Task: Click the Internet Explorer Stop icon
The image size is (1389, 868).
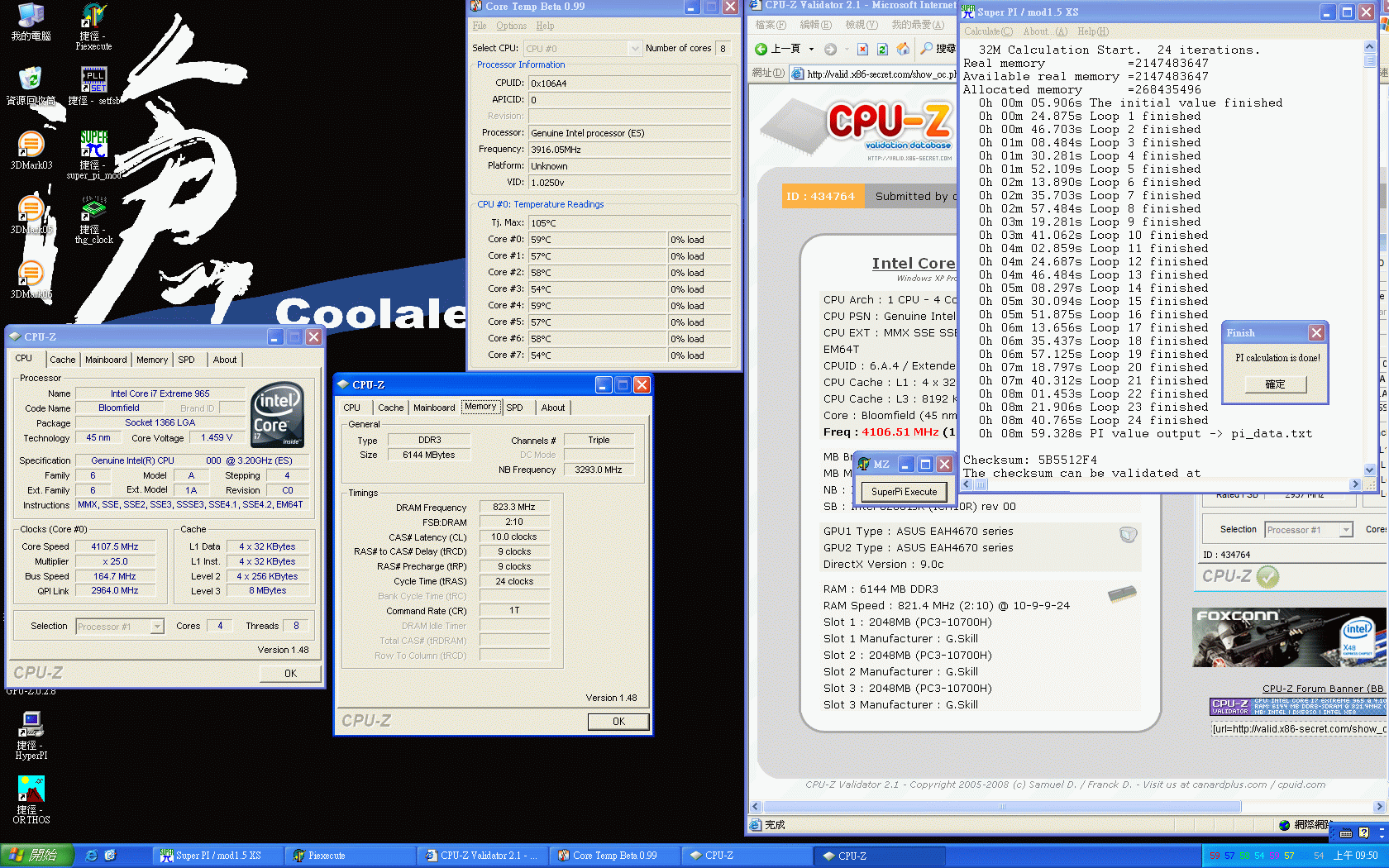Action: point(862,49)
